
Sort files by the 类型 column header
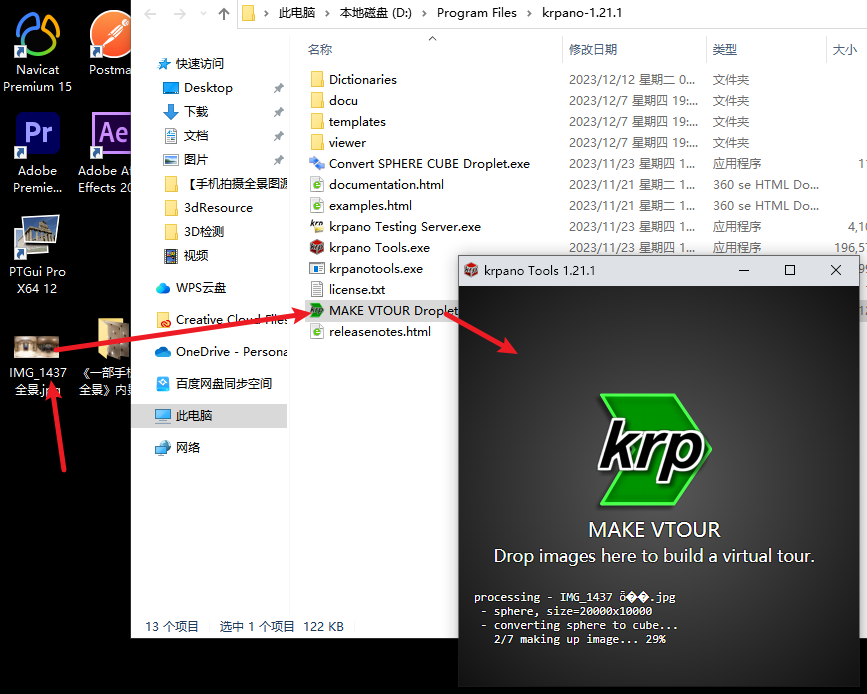tap(724, 50)
